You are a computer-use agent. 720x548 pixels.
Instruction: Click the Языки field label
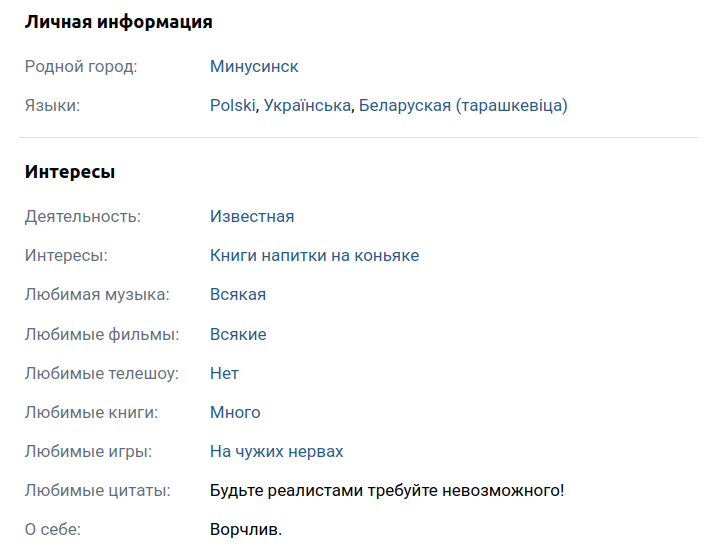[x=52, y=106]
